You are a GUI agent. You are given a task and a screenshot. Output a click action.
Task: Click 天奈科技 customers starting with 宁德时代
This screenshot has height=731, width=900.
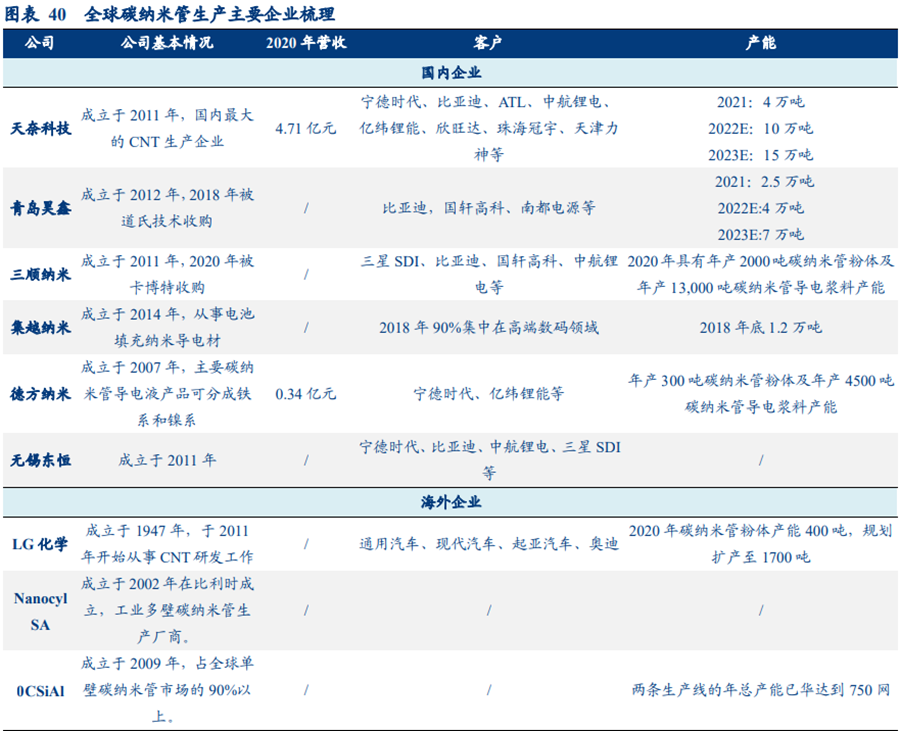point(489,129)
